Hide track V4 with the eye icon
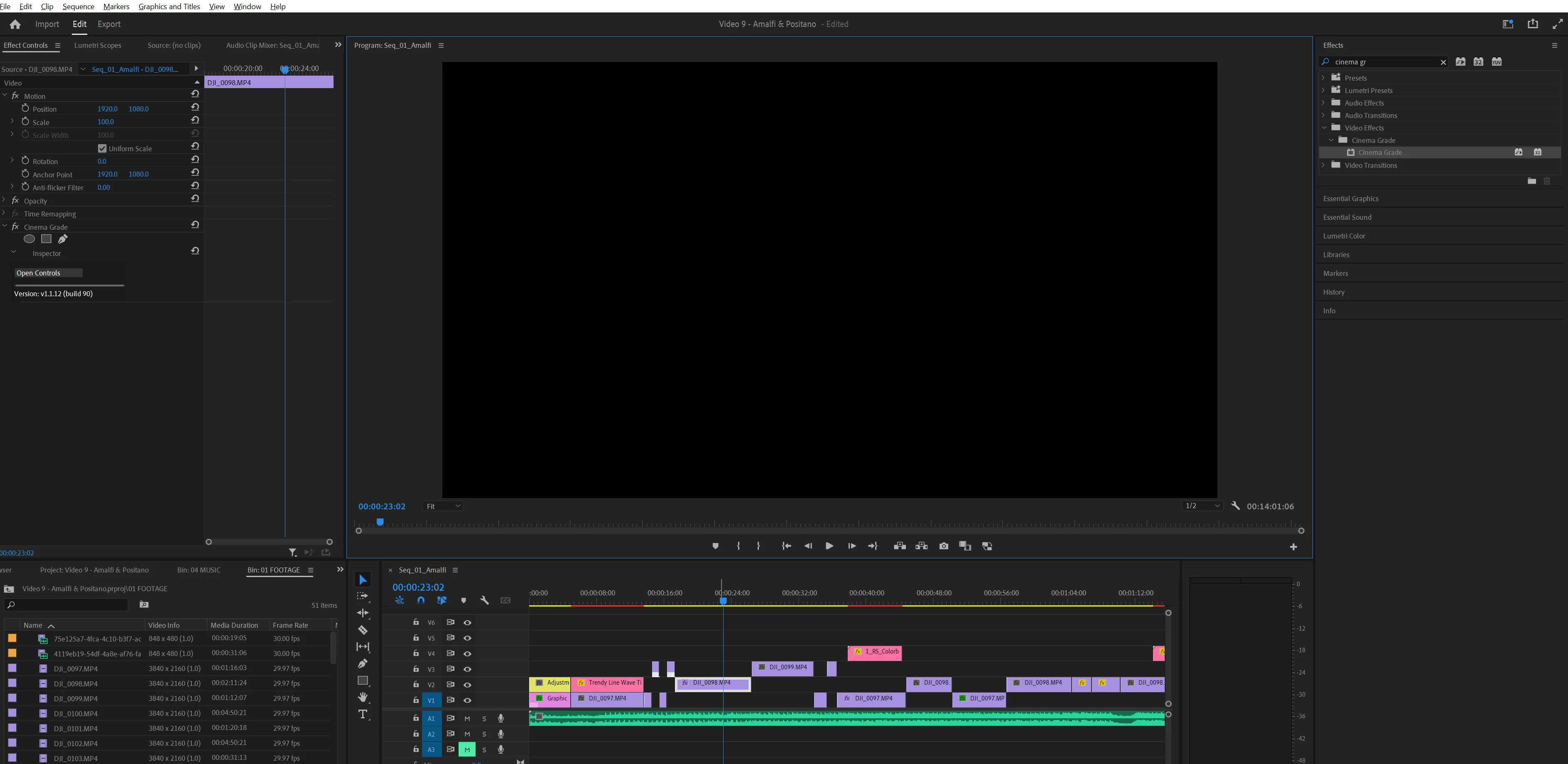 click(467, 654)
